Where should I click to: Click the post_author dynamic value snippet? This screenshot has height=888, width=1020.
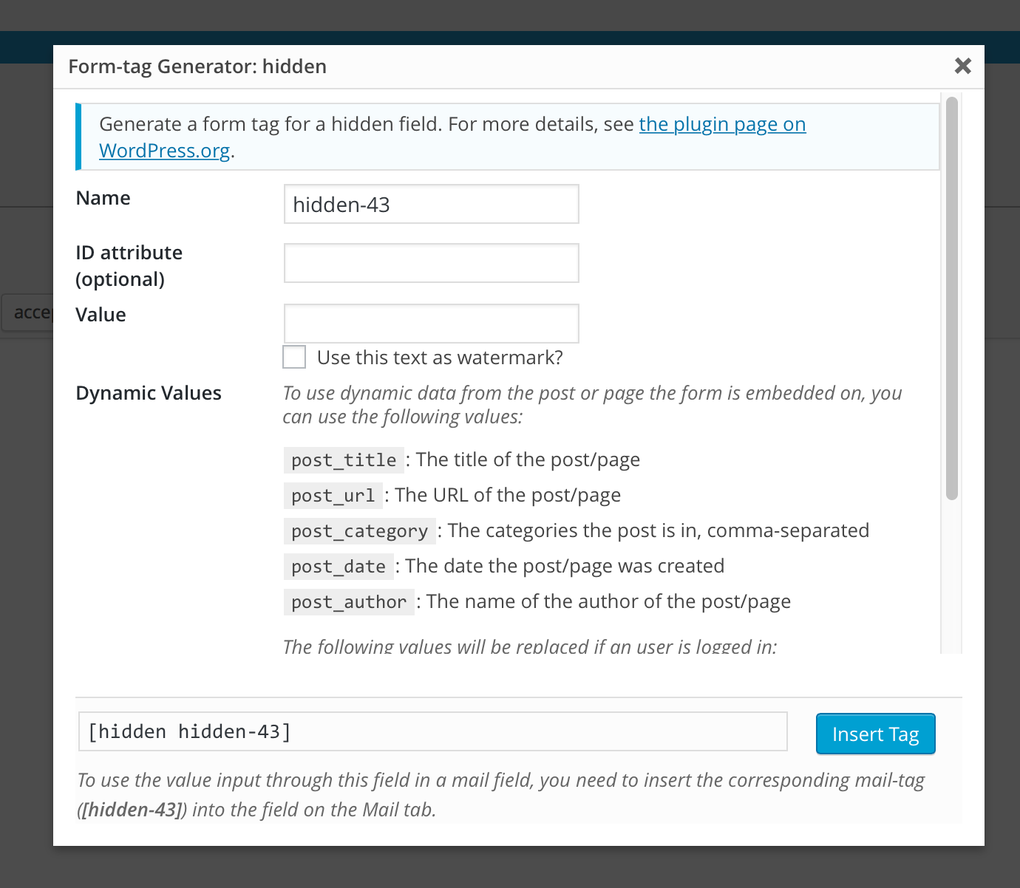click(x=349, y=602)
